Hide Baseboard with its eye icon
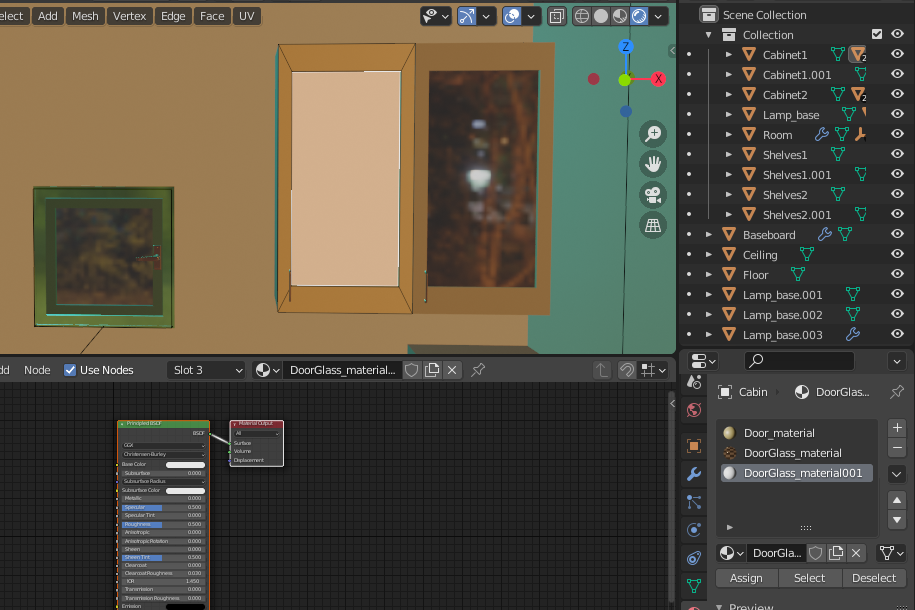 point(897,233)
